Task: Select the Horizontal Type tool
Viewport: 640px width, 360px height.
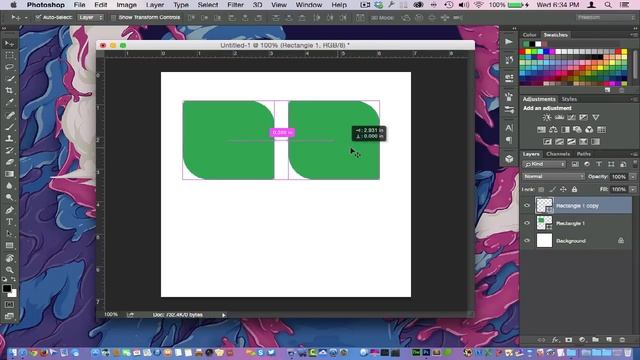Action: click(x=9, y=222)
